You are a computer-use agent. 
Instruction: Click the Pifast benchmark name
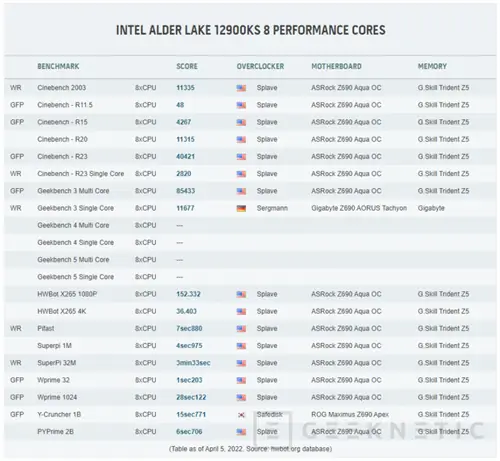point(46,328)
